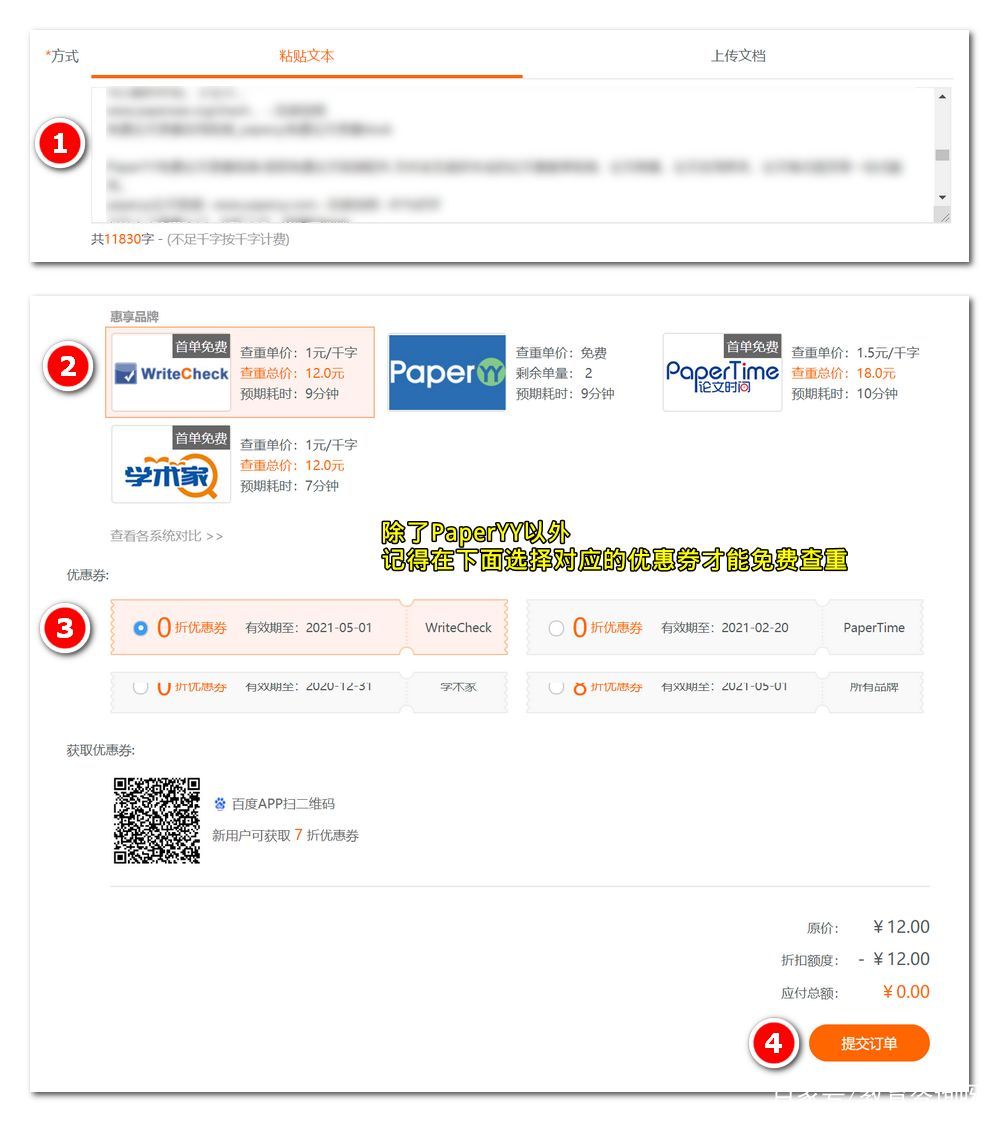Viewport: 1000px width, 1123px height.
Task: Open the 查看各系统对比 link
Action: (x=166, y=536)
